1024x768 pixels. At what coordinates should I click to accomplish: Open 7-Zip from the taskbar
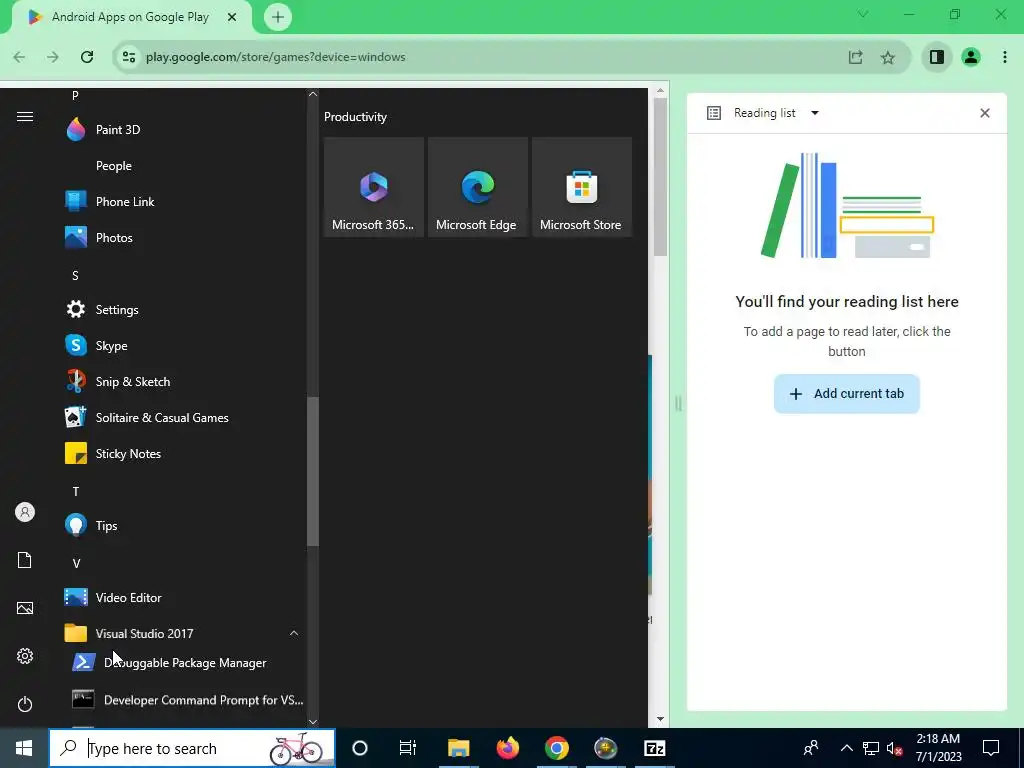tap(654, 748)
